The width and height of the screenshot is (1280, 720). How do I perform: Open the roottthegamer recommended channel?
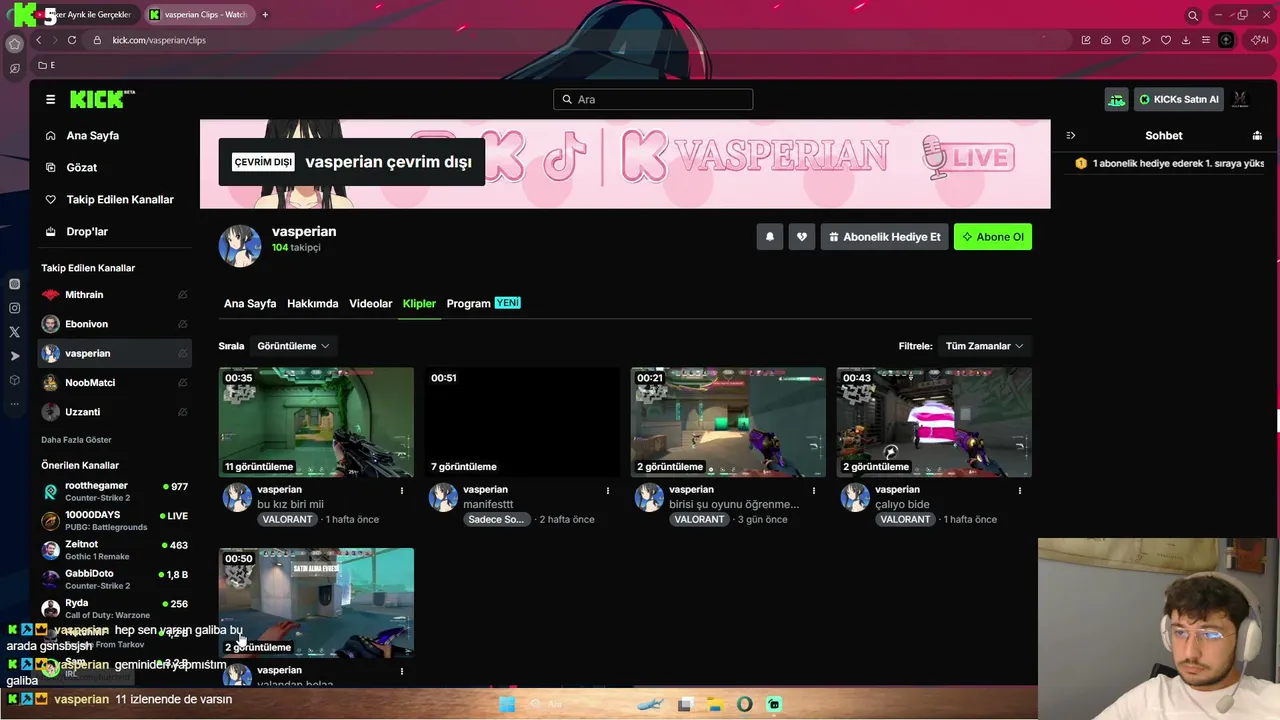click(x=115, y=491)
